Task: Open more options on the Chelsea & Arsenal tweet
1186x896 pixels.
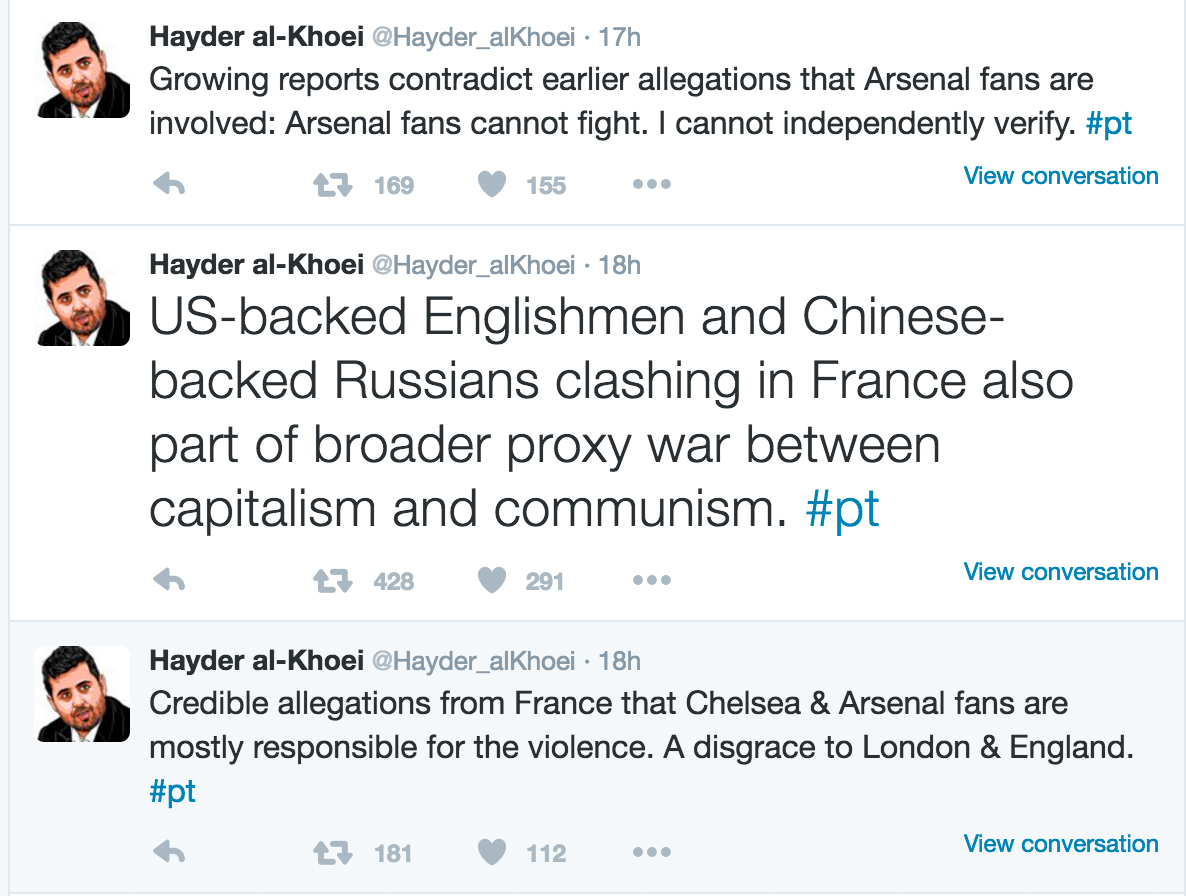Action: (652, 853)
